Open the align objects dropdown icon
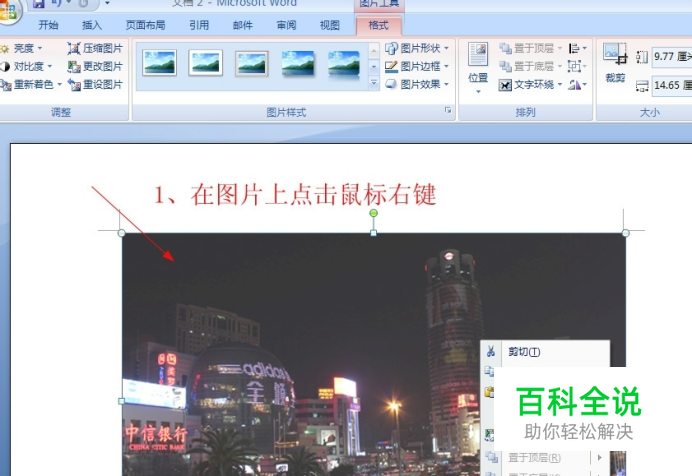 click(578, 48)
